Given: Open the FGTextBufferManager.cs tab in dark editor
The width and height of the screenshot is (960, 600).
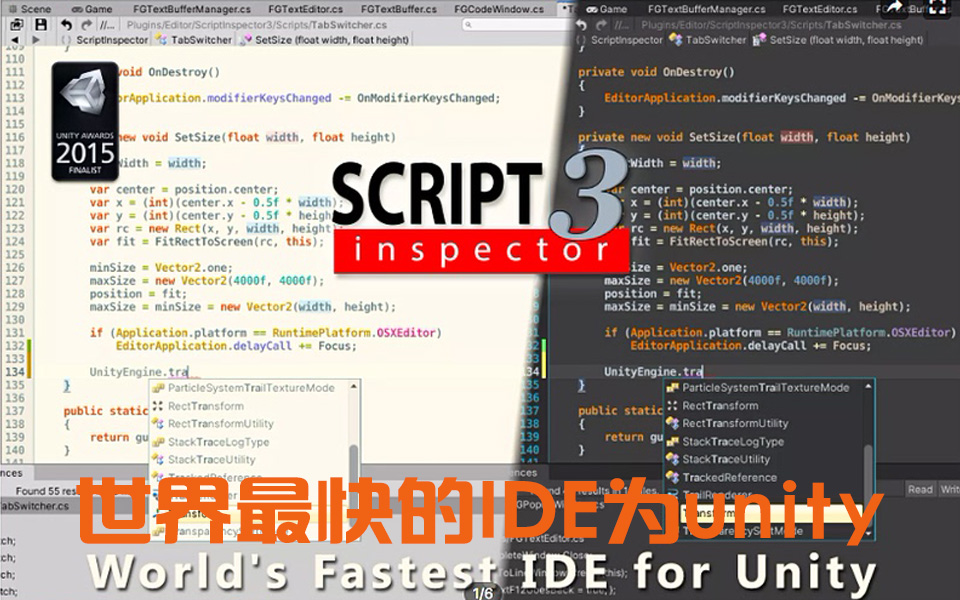Looking at the screenshot, I should [707, 9].
